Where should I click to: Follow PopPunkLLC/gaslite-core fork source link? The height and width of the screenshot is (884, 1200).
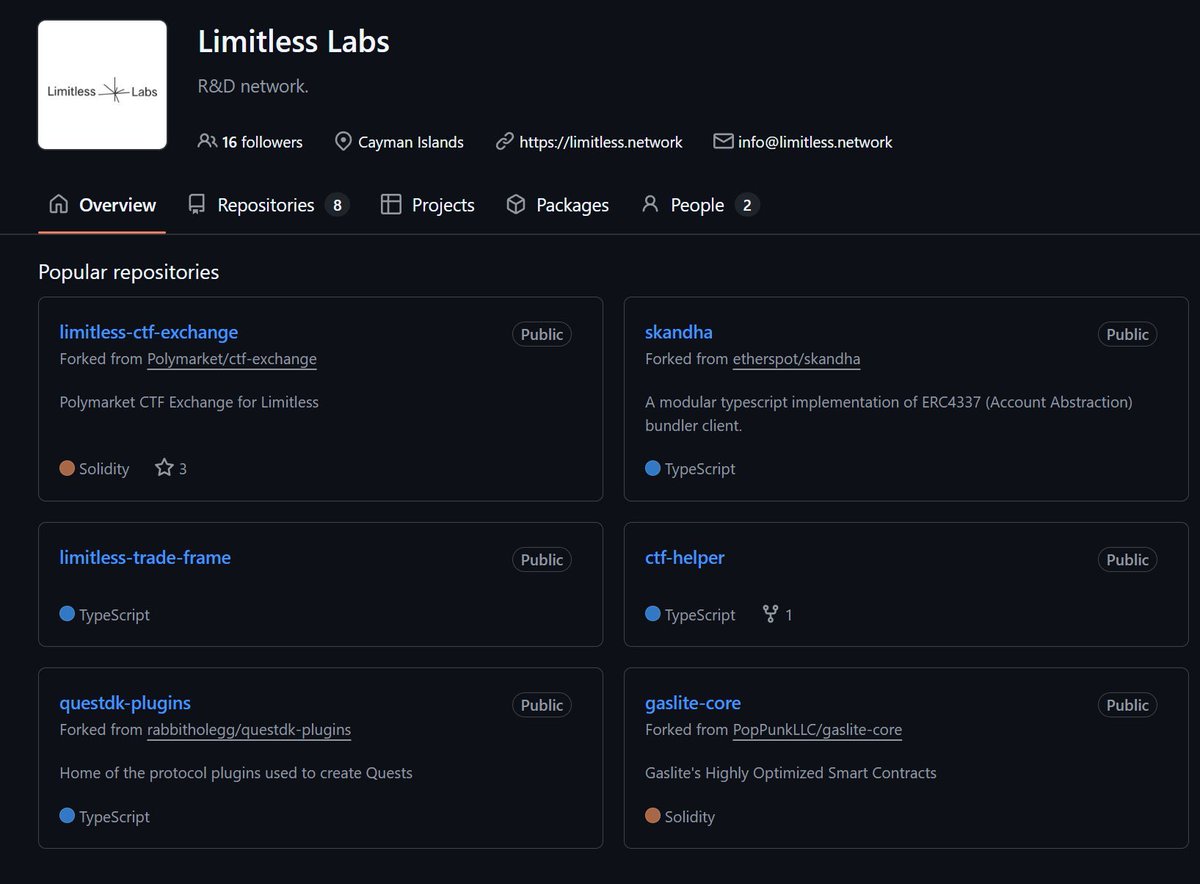[x=817, y=730]
